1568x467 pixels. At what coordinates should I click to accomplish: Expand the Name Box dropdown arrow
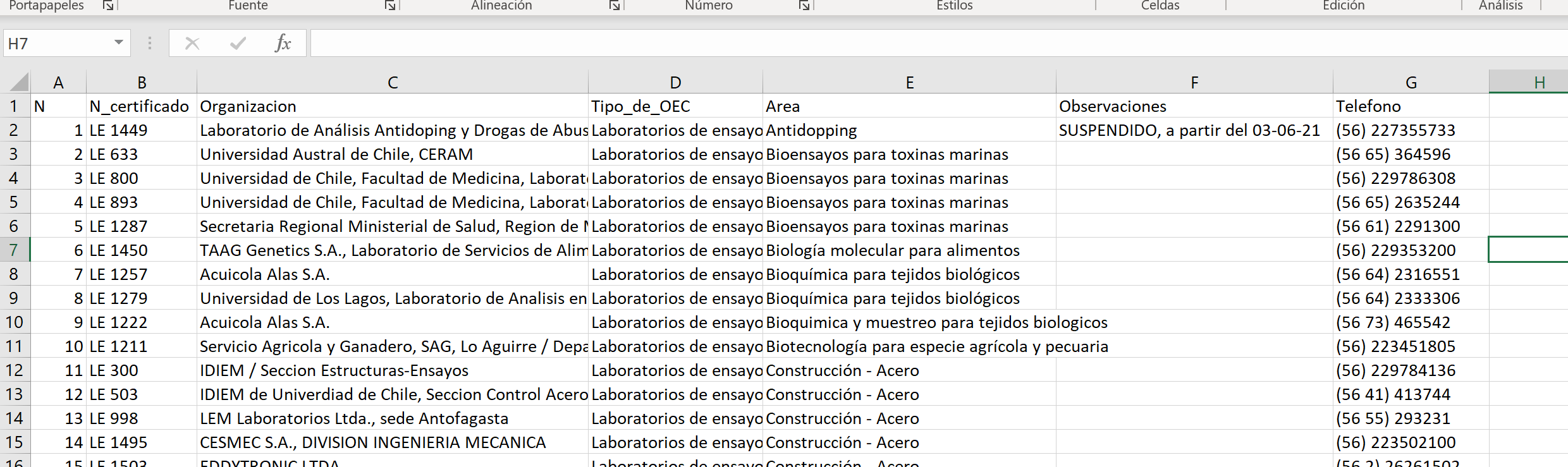[x=118, y=43]
